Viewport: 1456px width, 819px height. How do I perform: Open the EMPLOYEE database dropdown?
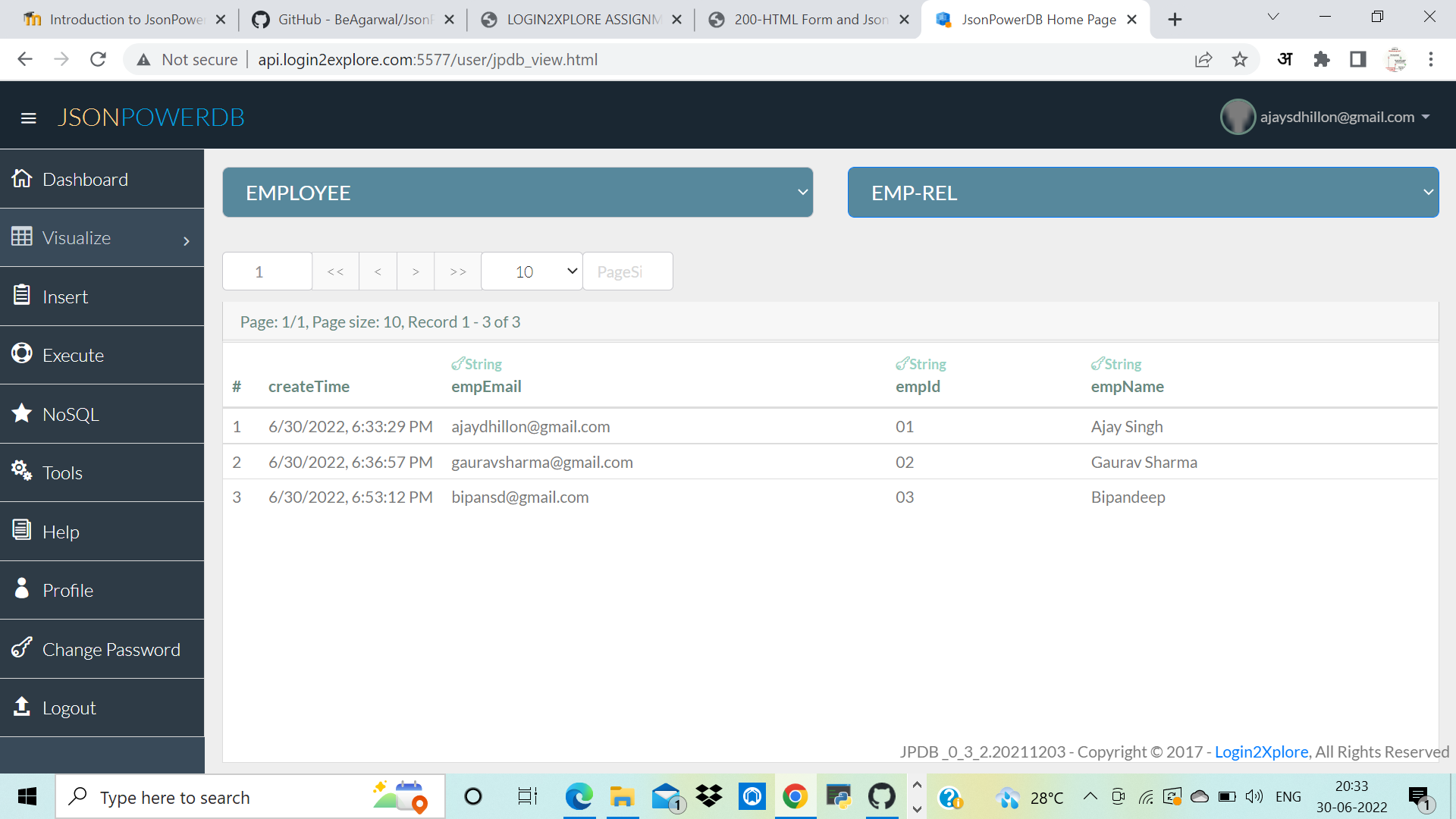tap(518, 192)
